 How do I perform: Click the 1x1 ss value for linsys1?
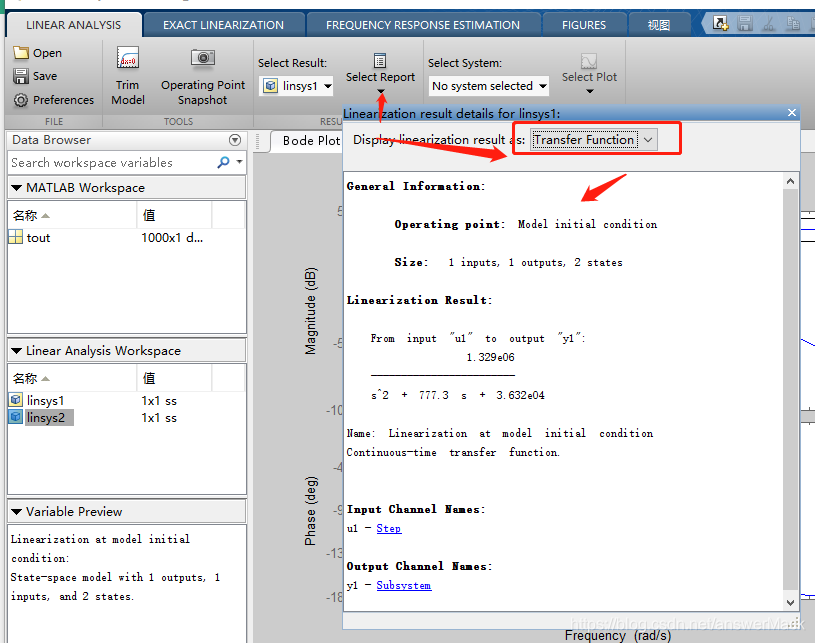click(159, 401)
